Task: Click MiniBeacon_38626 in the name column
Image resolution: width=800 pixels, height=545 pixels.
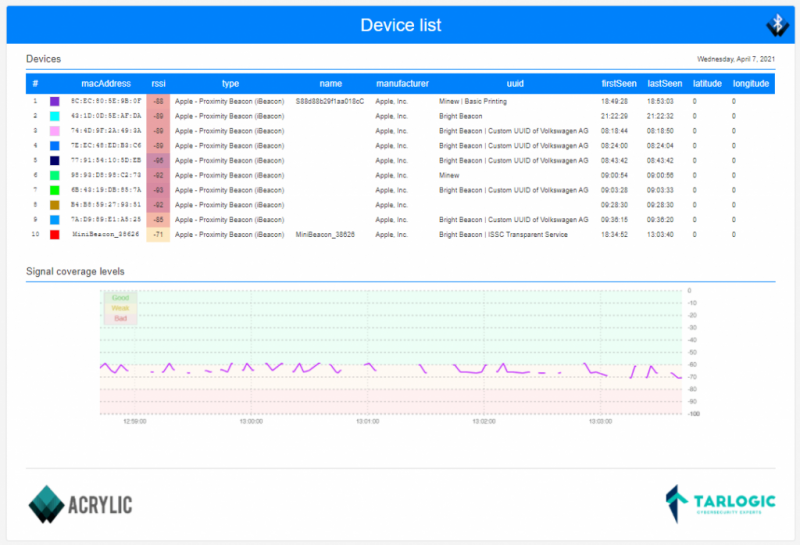Action: coord(325,235)
